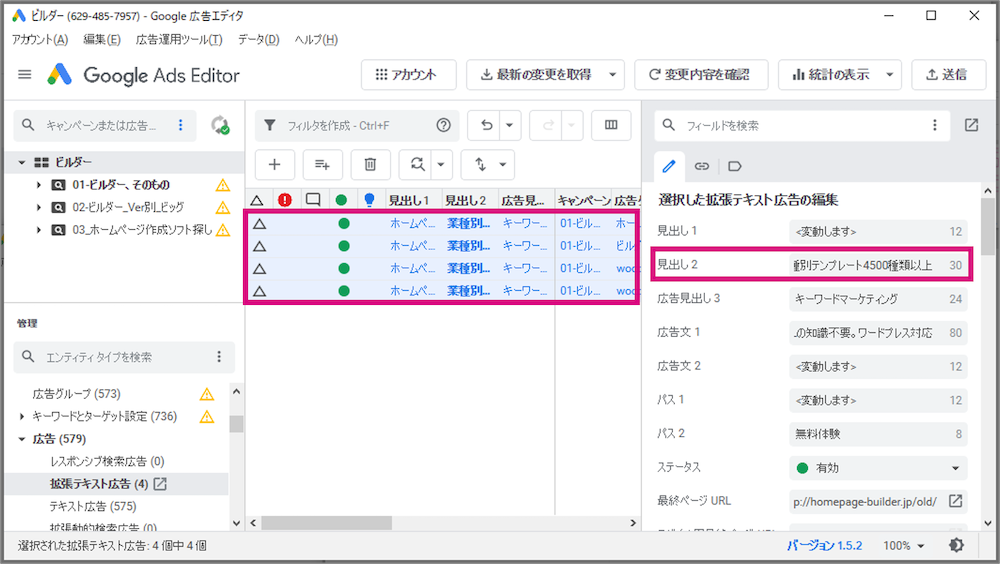Image resolution: width=1000 pixels, height=564 pixels.
Task: Click the import export arrows icon
Action: pyautogui.click(x=480, y=165)
